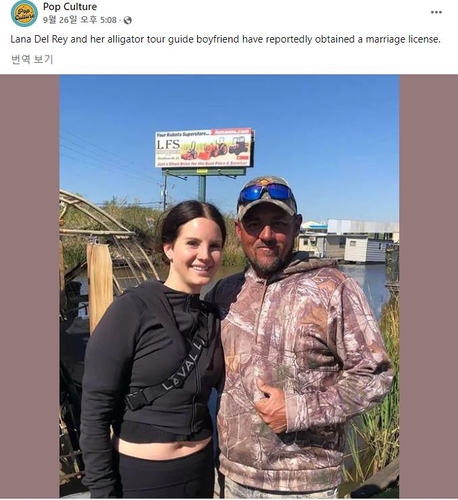The height and width of the screenshot is (500, 458).
Task: Click the houseboats across the water
Action: (x=348, y=241)
